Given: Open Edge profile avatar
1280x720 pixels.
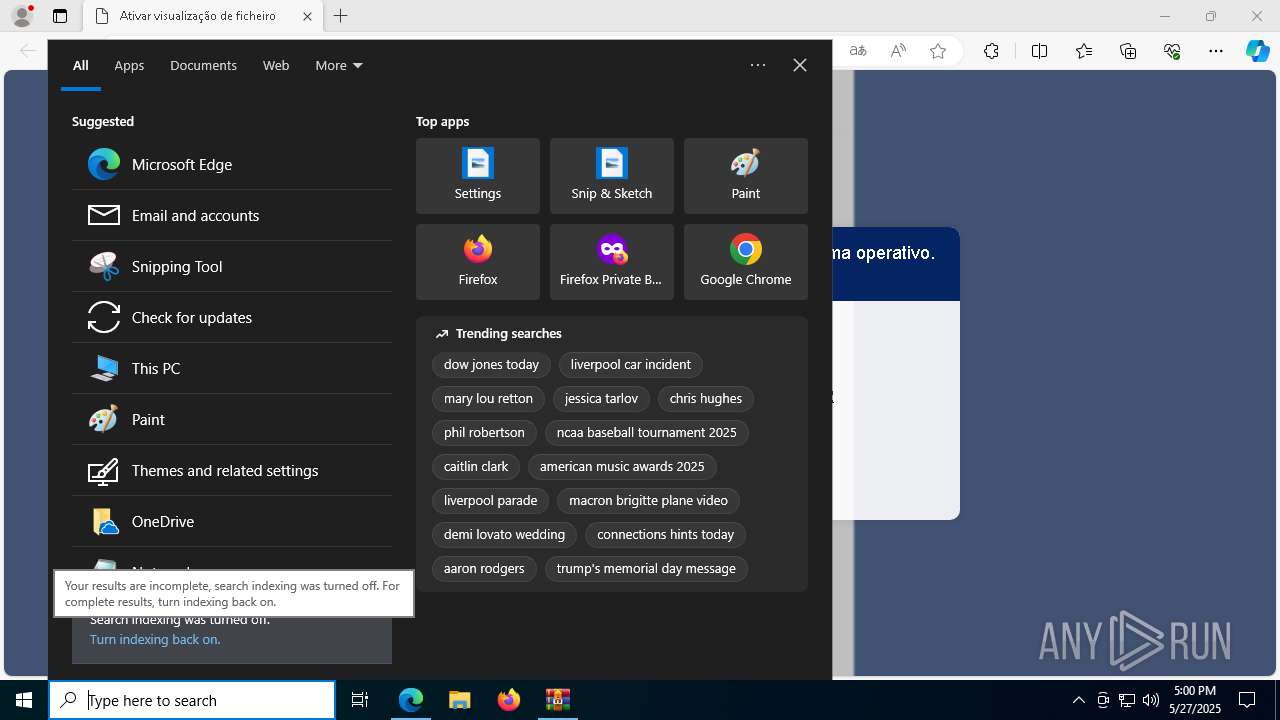Looking at the screenshot, I should (x=22, y=16).
